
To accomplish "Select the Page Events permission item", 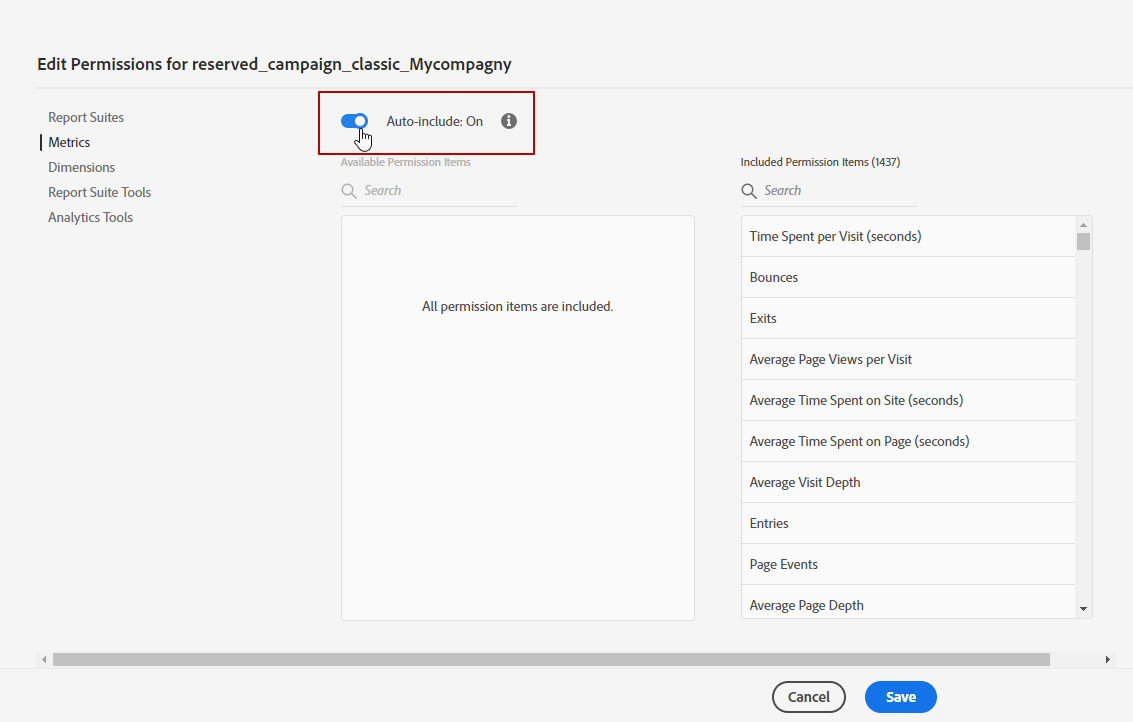I will pyautogui.click(x=908, y=564).
